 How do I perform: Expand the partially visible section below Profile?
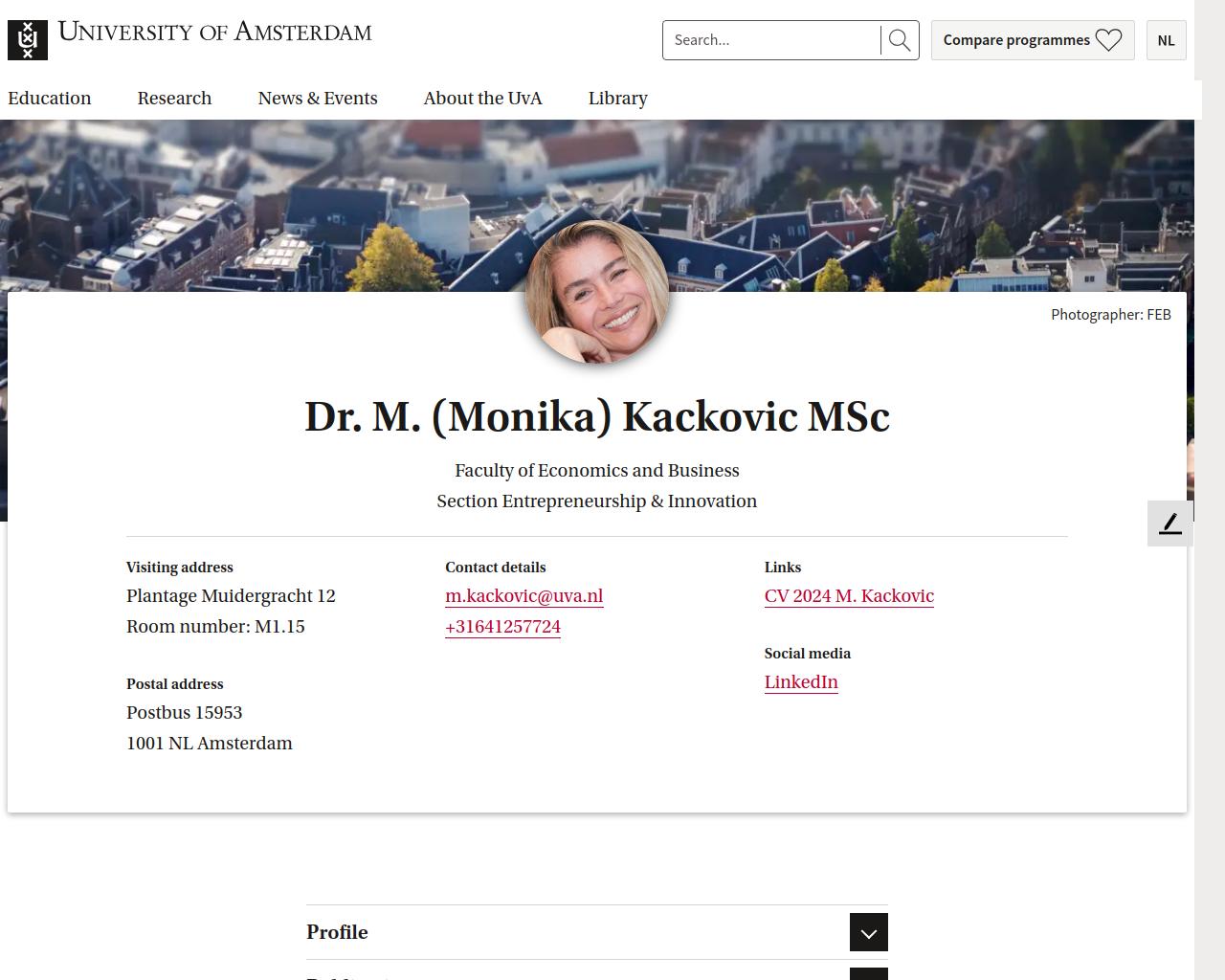pyautogui.click(x=868, y=974)
